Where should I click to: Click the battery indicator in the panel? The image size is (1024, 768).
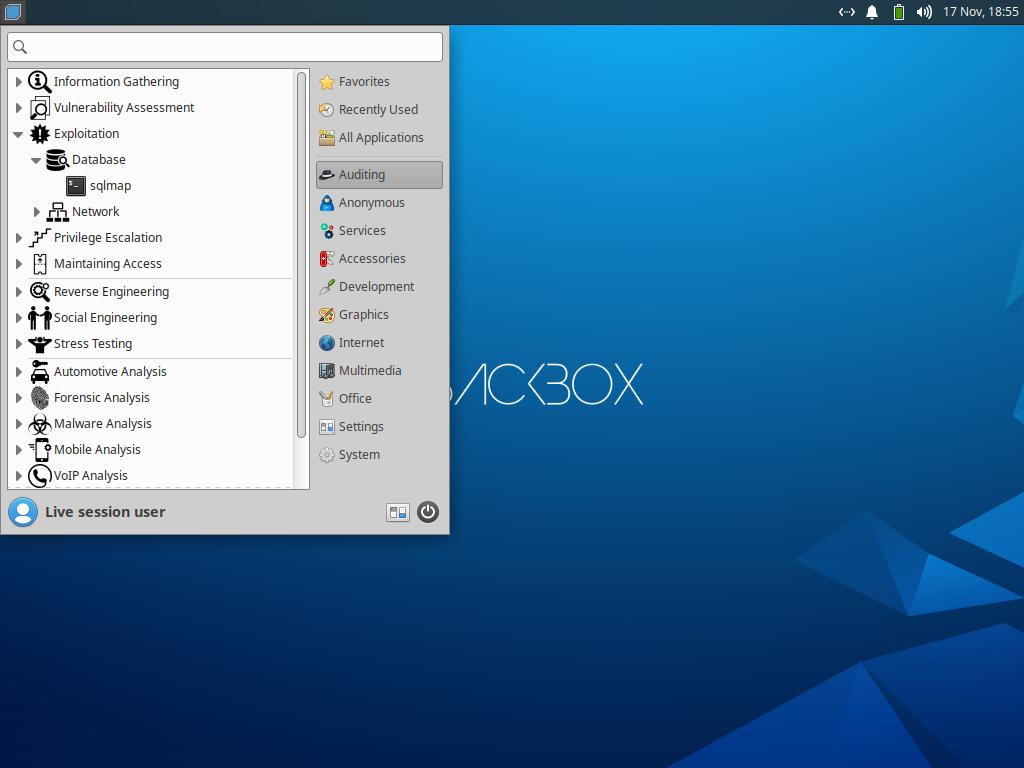coord(899,12)
